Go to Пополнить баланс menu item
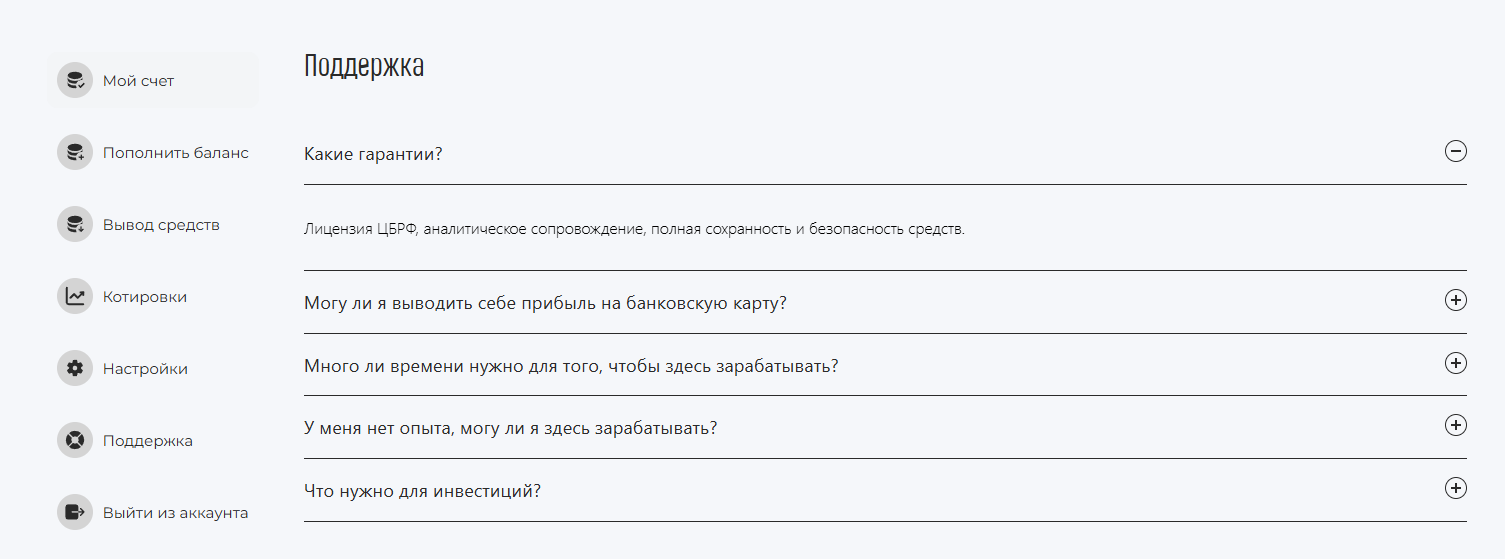Screen dimensions: 1505x559 (153, 152)
